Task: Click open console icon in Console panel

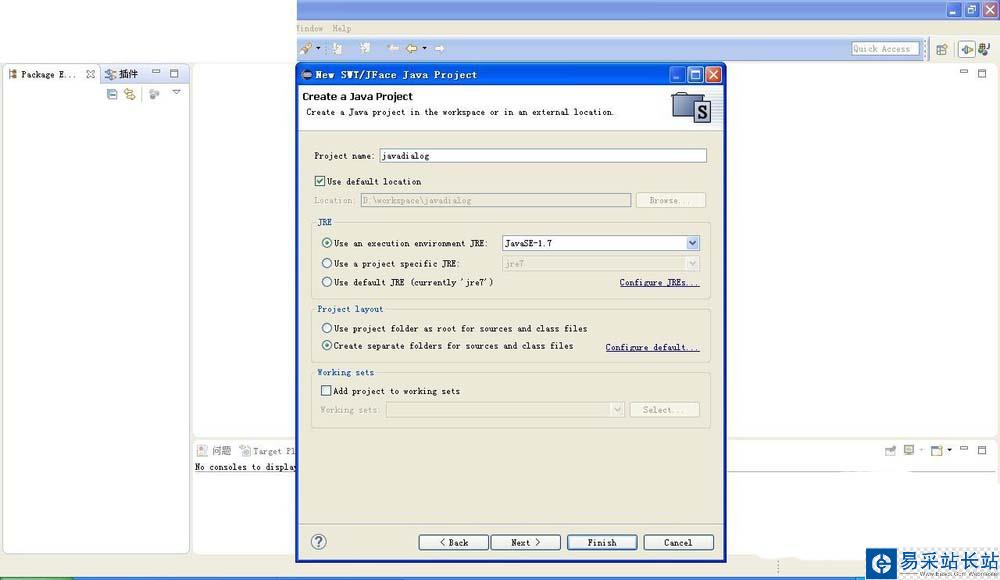Action: pyautogui.click(x=937, y=450)
